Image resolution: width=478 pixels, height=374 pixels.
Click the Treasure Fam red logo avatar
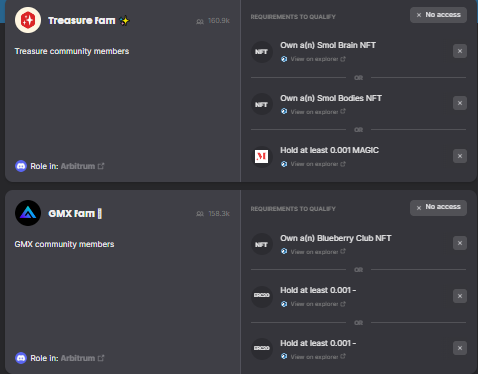28,20
